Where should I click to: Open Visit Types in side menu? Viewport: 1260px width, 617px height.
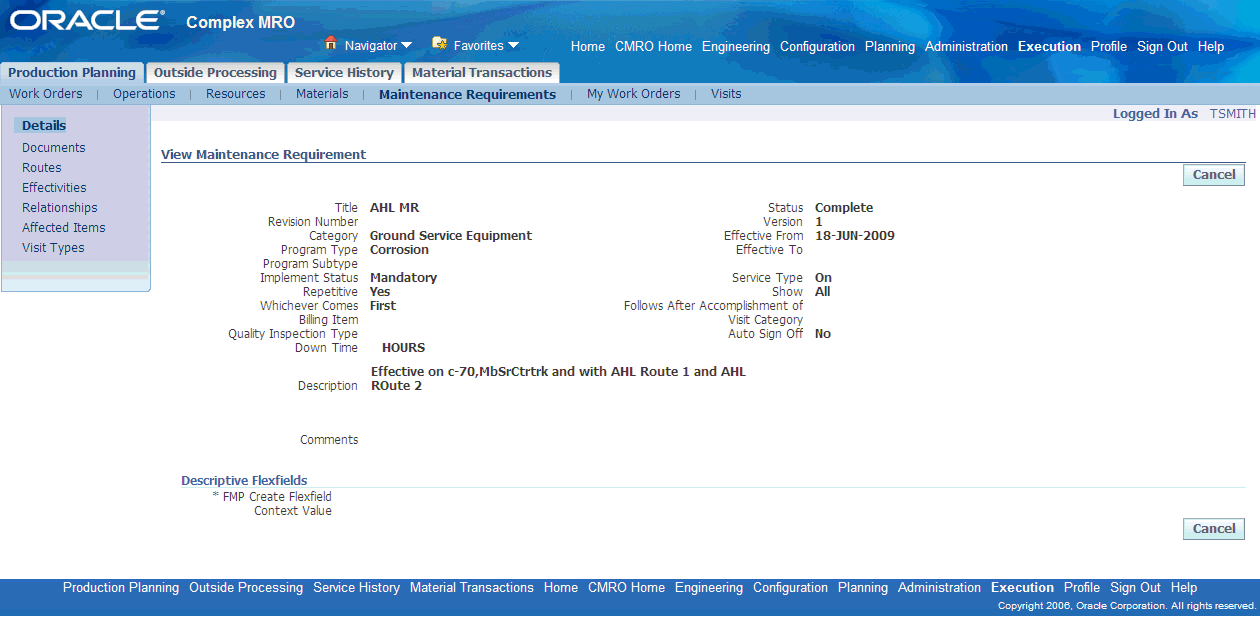pyautogui.click(x=53, y=248)
